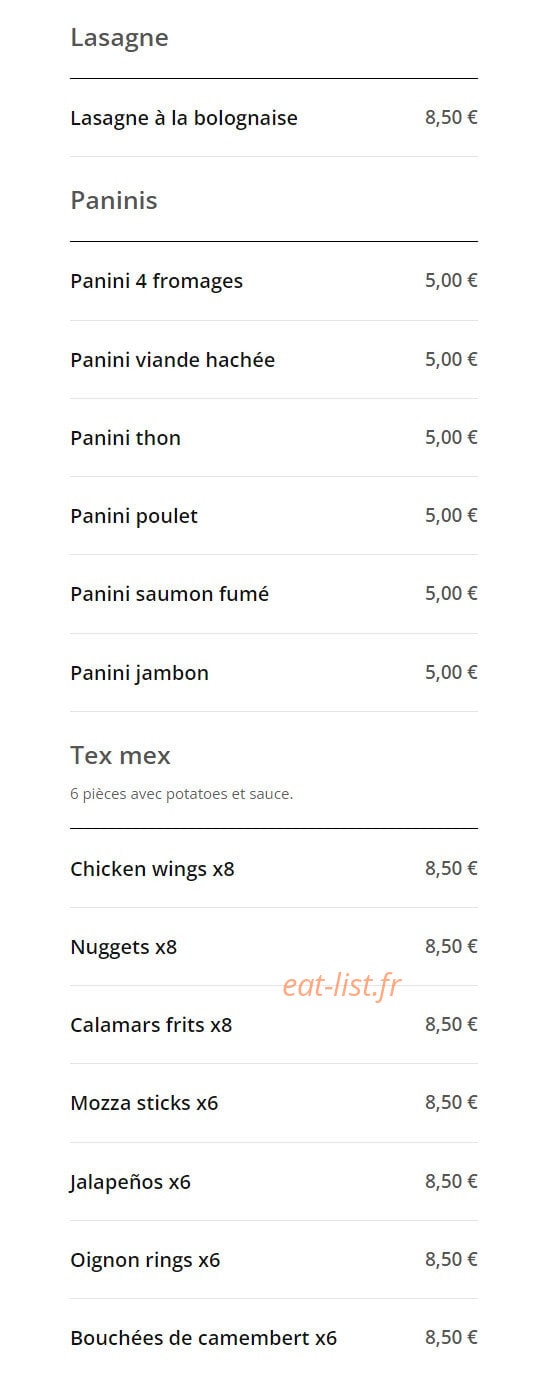Click the Lasagne section heading
Viewport: 552px width, 1374px height.
tap(119, 38)
